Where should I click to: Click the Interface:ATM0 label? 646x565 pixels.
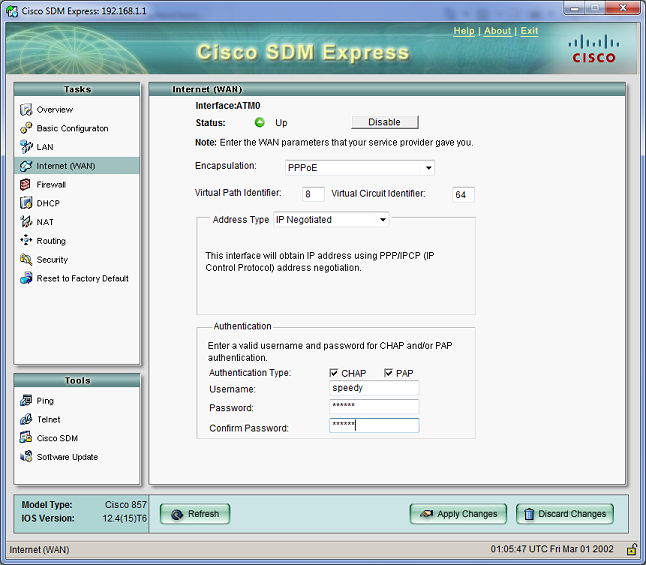click(228, 106)
